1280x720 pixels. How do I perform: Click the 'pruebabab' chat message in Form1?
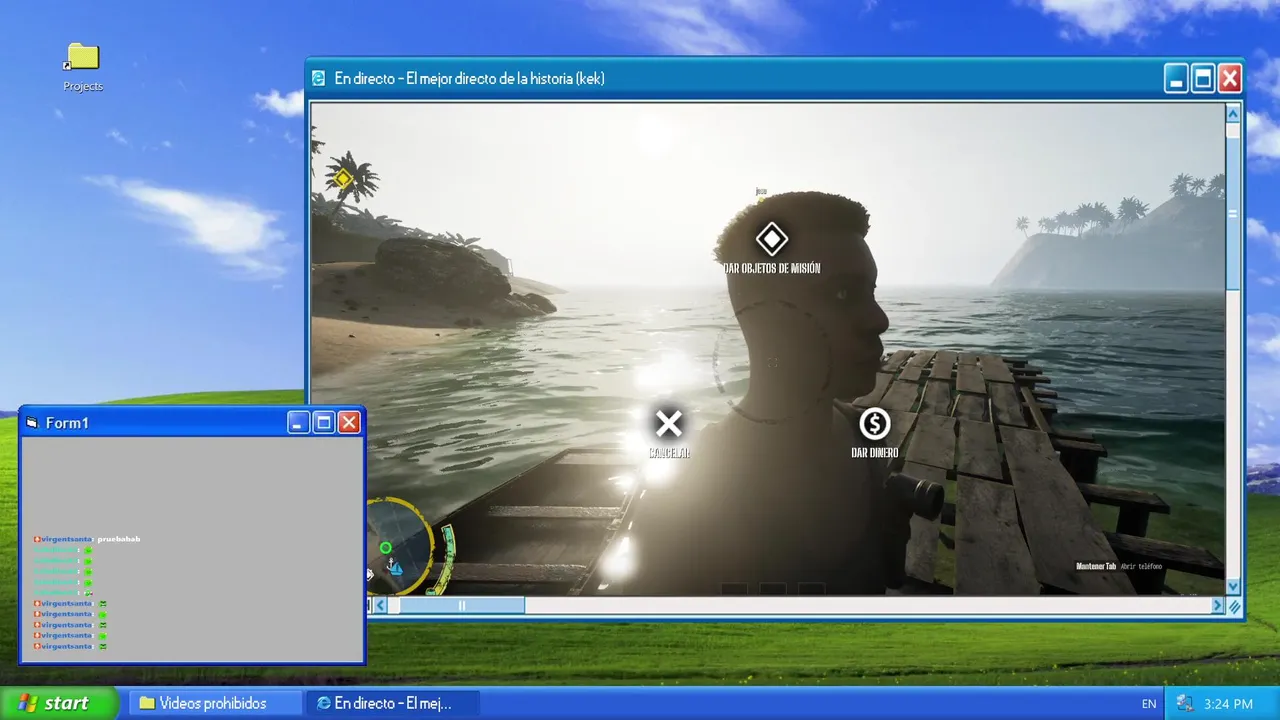(119, 539)
